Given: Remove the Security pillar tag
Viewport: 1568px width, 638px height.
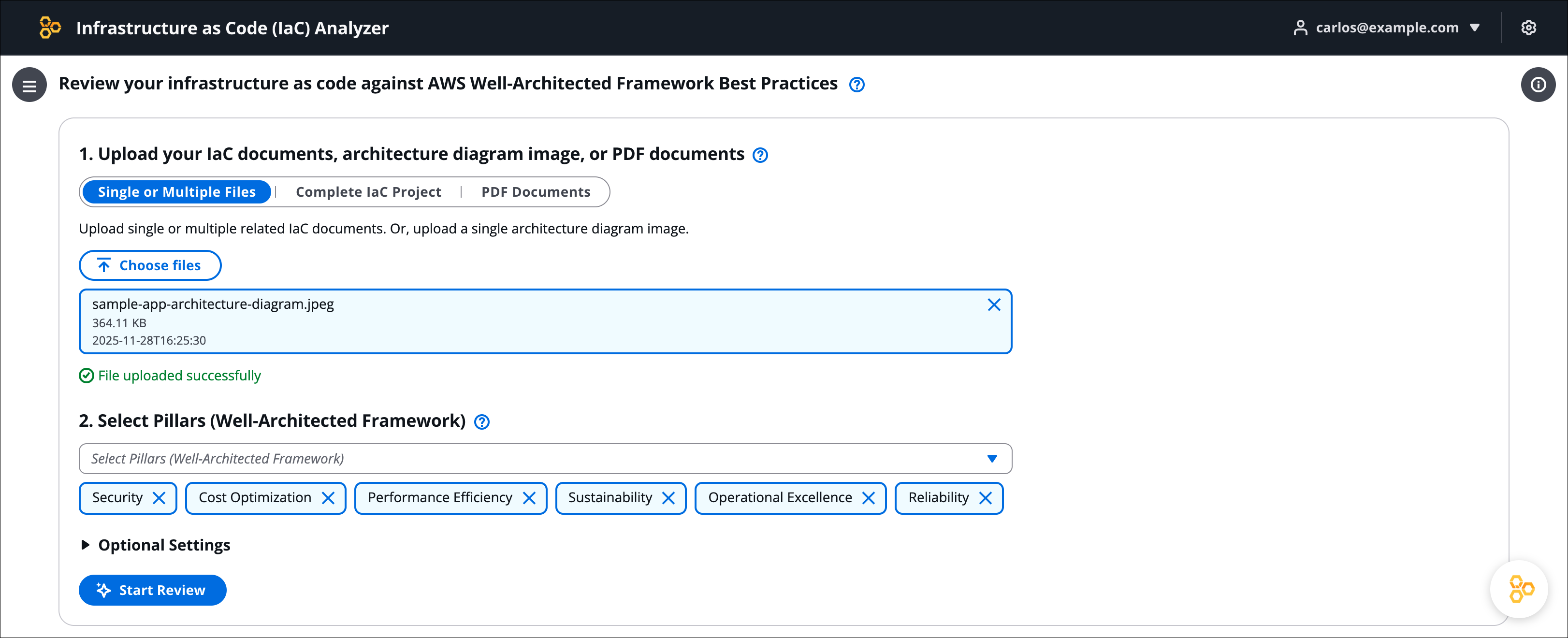Looking at the screenshot, I should pos(159,498).
